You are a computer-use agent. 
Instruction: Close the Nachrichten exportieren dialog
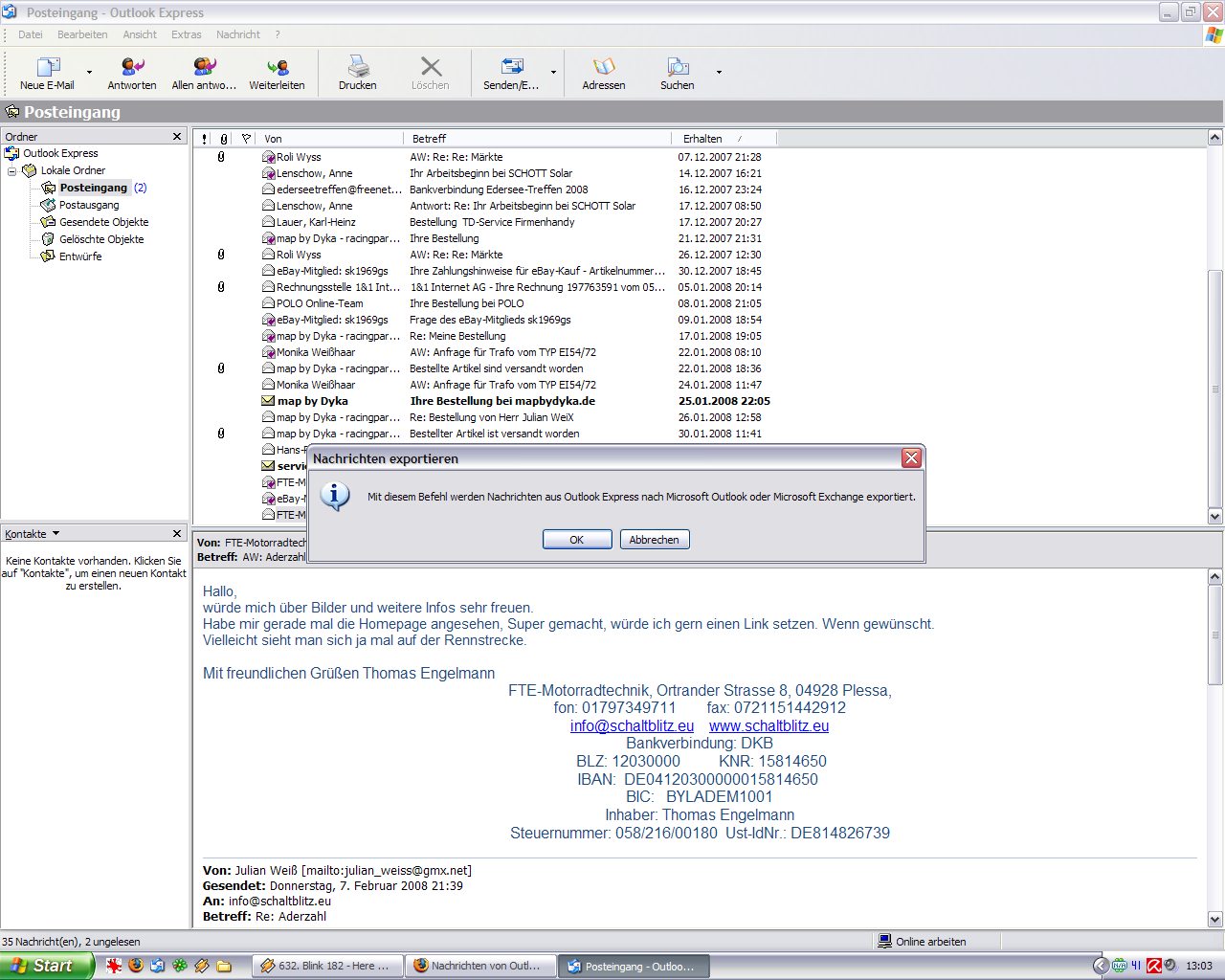tap(911, 458)
